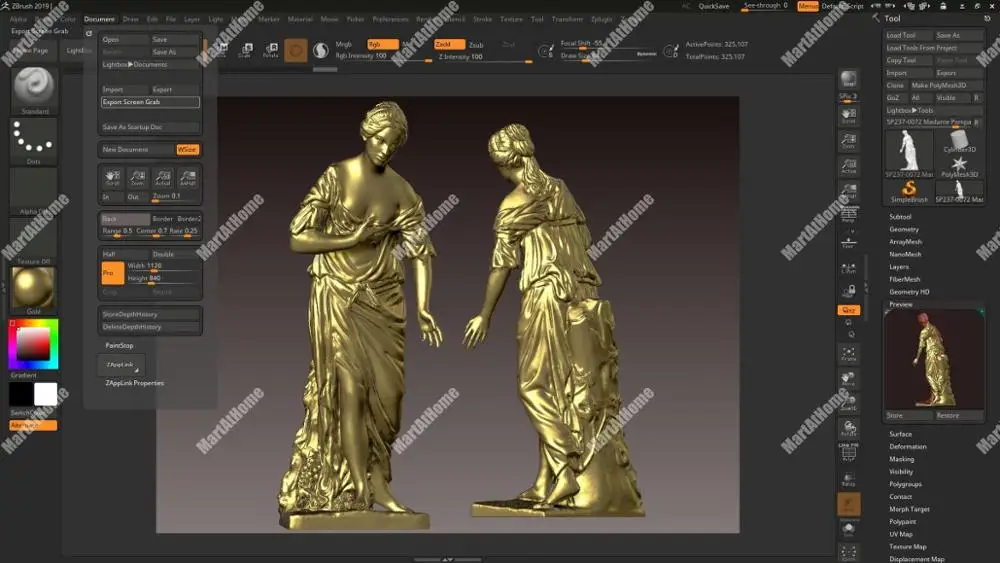This screenshot has height=563, width=1000.
Task: Expand ZAppLink Properties
Action: point(135,383)
